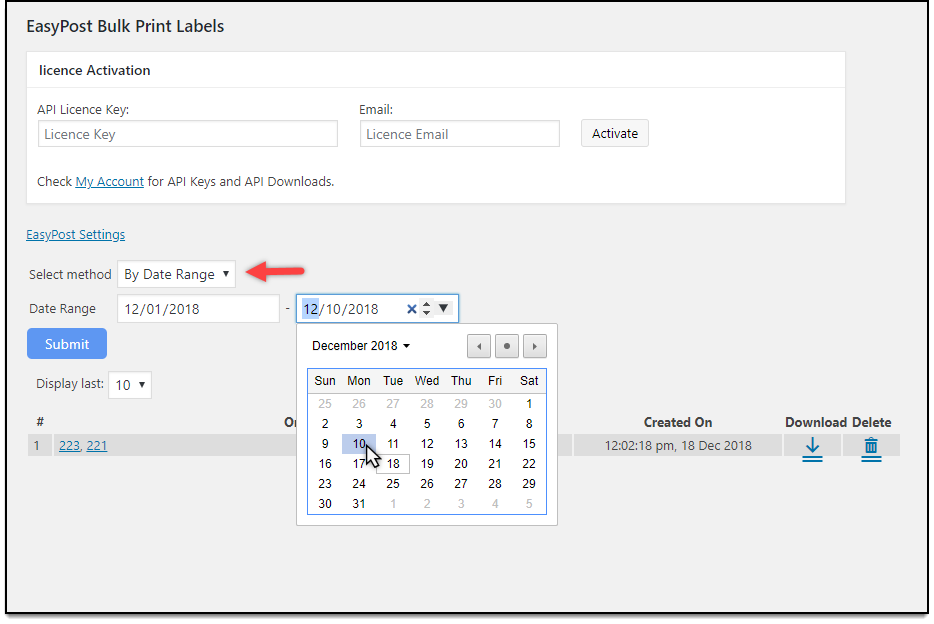
Task: Click the timestamp 12:02:18 pm, 18 Dec 2018
Action: point(678,445)
